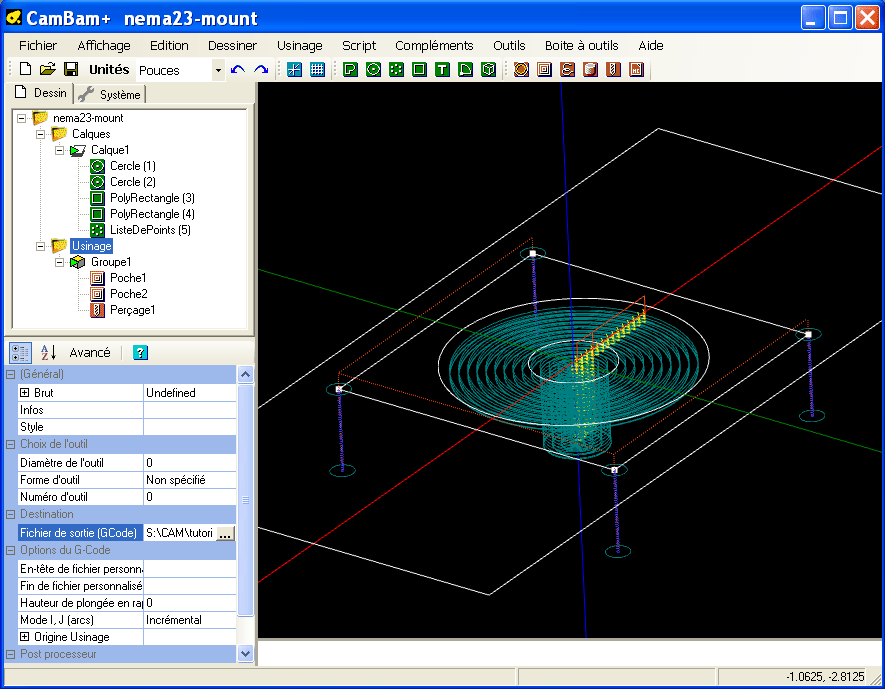
Task: Browse output file with the ellipsis button
Action: (225, 533)
